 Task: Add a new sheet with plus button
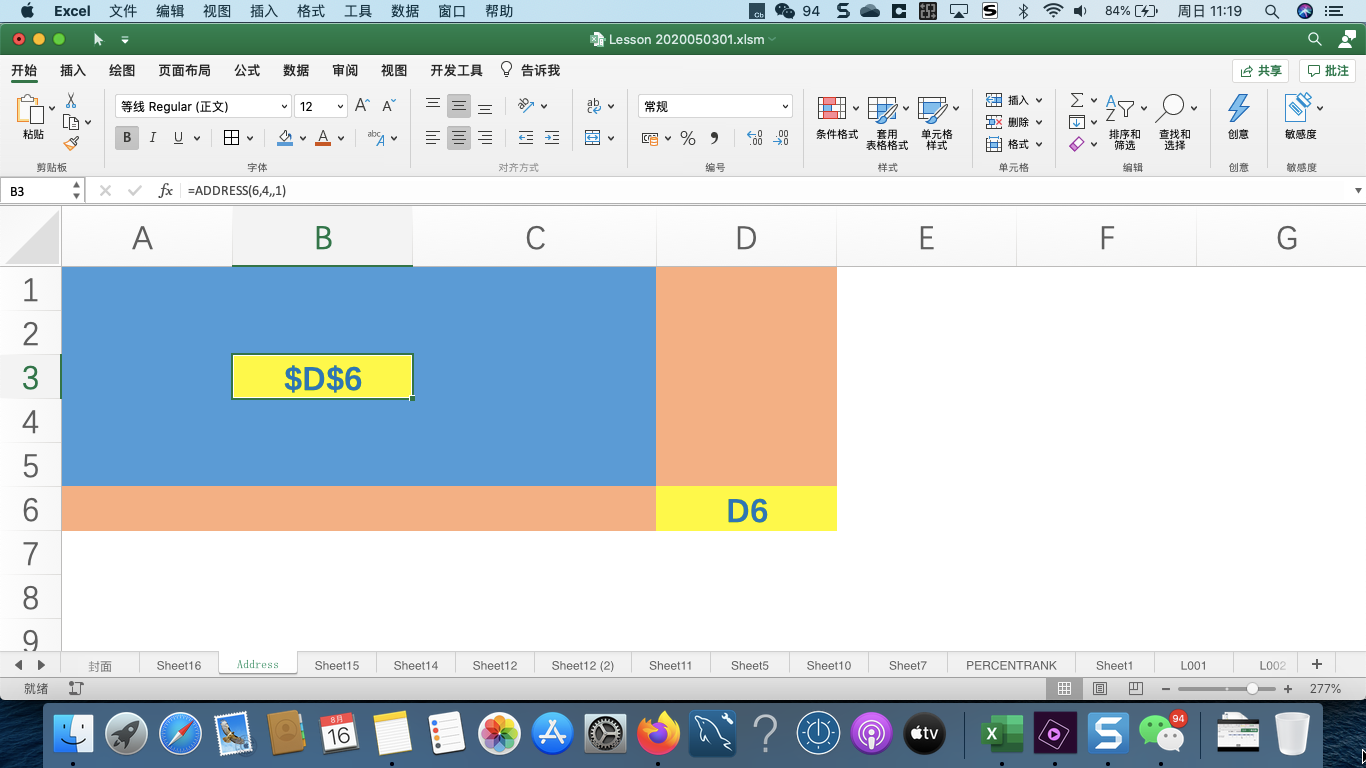coord(1317,664)
